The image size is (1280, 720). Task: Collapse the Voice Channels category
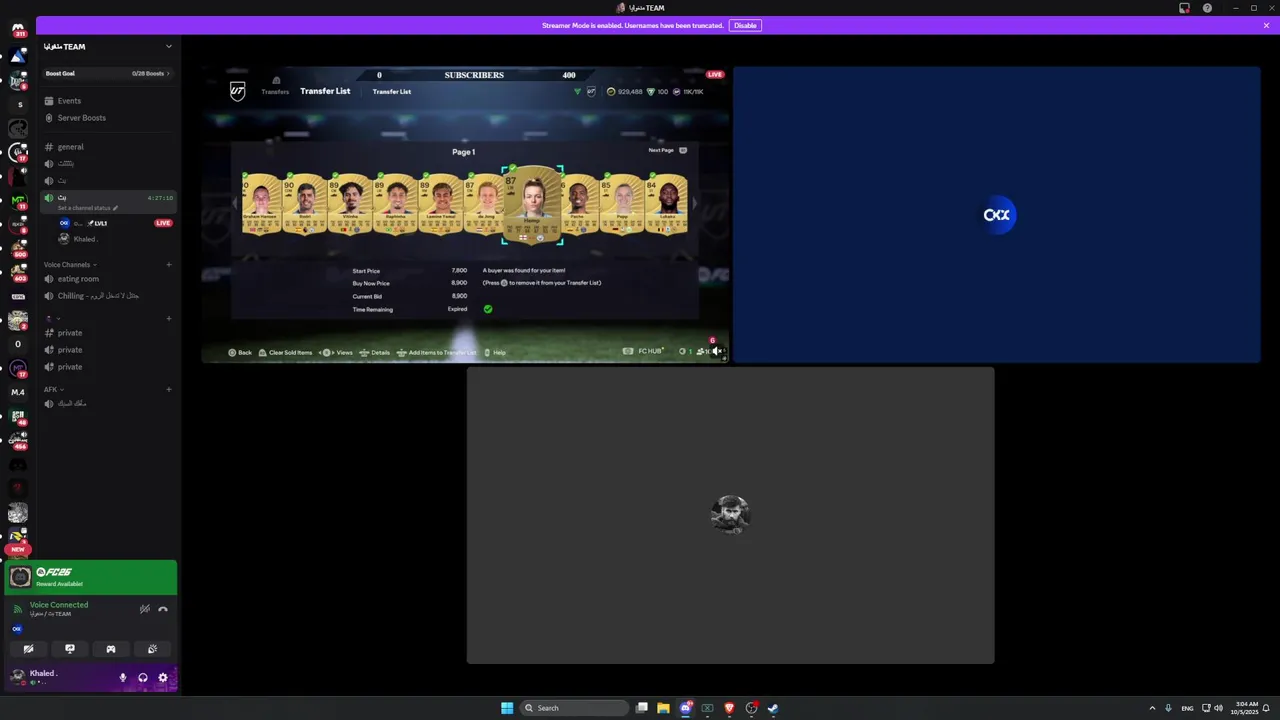point(70,265)
